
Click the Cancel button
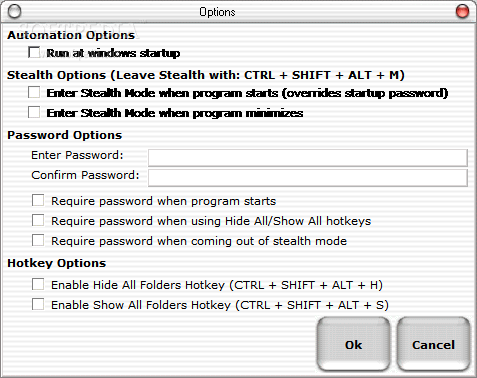pyautogui.click(x=433, y=344)
